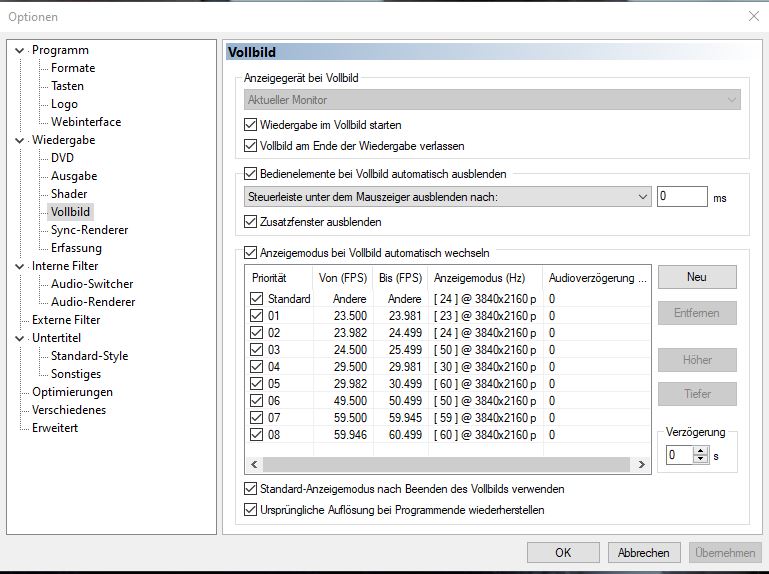Screen dimensions: 769x574
Task: Open Audio-Renderer settings
Action: 93,302
